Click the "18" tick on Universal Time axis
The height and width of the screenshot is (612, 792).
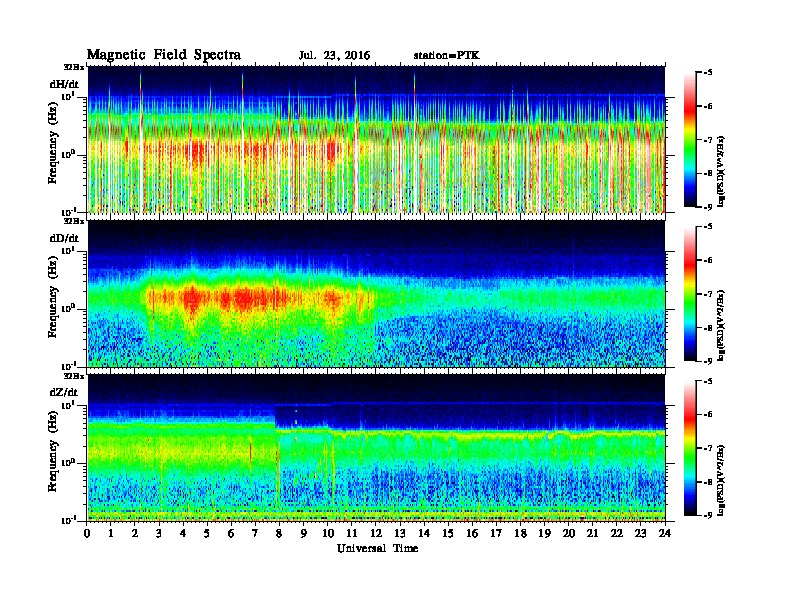click(x=520, y=533)
